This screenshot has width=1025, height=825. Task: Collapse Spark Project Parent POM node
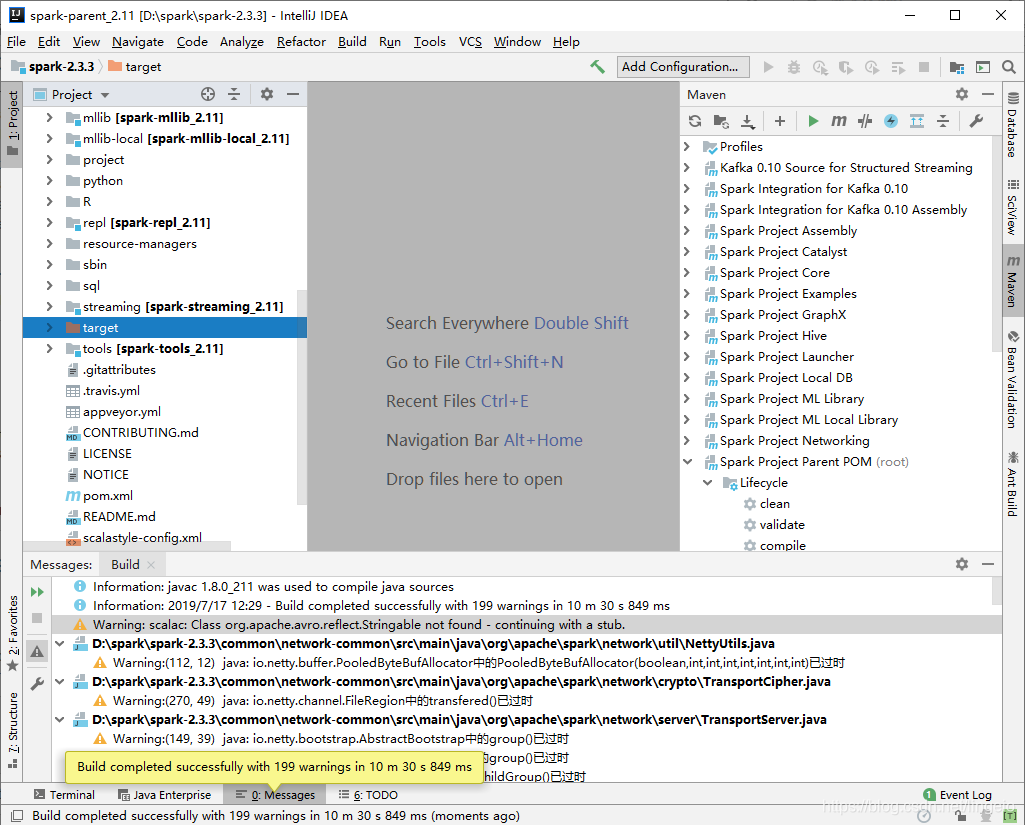(x=687, y=462)
